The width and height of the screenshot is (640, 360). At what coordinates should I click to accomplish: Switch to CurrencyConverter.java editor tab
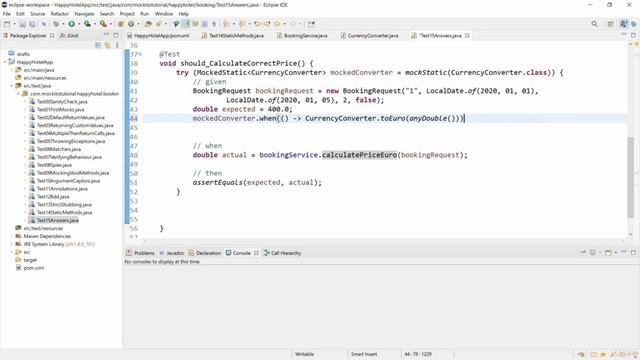369,36
